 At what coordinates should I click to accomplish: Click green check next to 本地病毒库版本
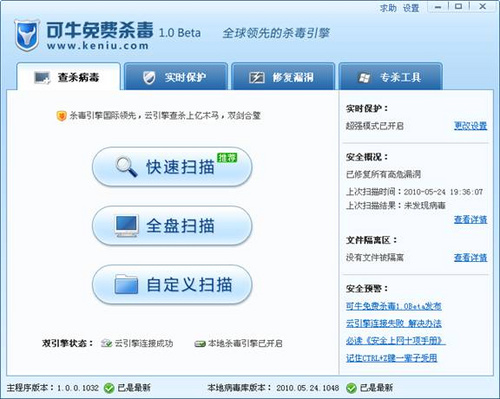pyautogui.click(x=351, y=388)
